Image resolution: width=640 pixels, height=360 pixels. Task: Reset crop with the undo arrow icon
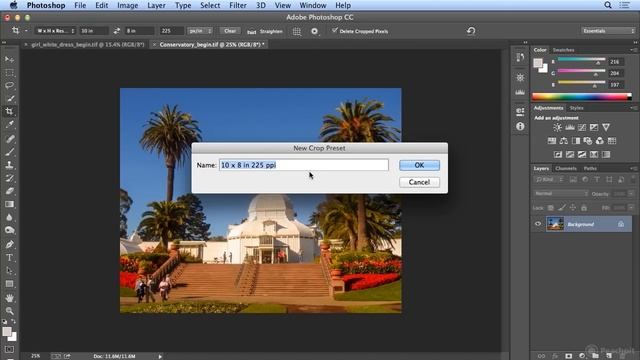click(471, 31)
